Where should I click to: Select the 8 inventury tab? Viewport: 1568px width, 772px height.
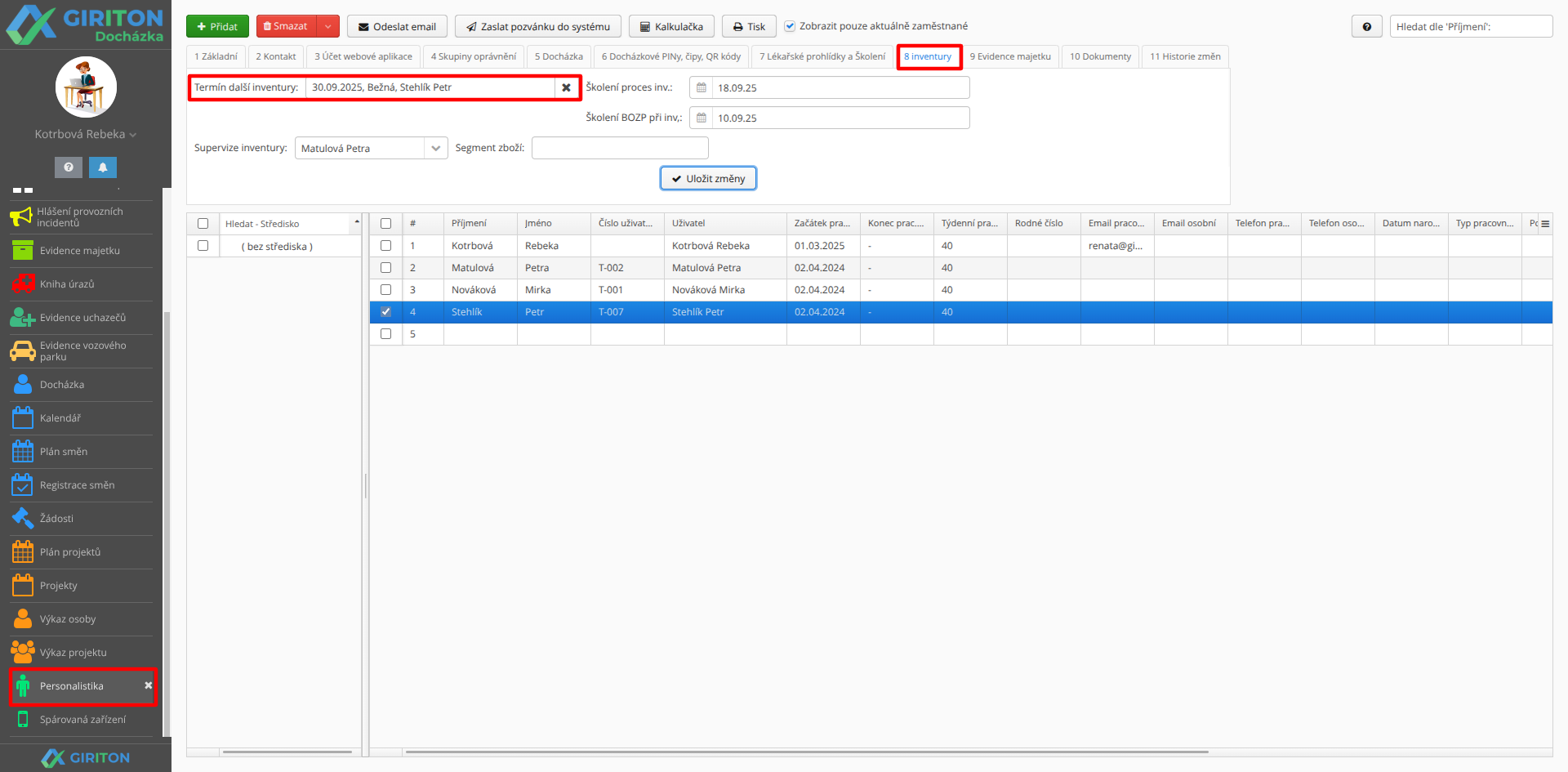[928, 56]
